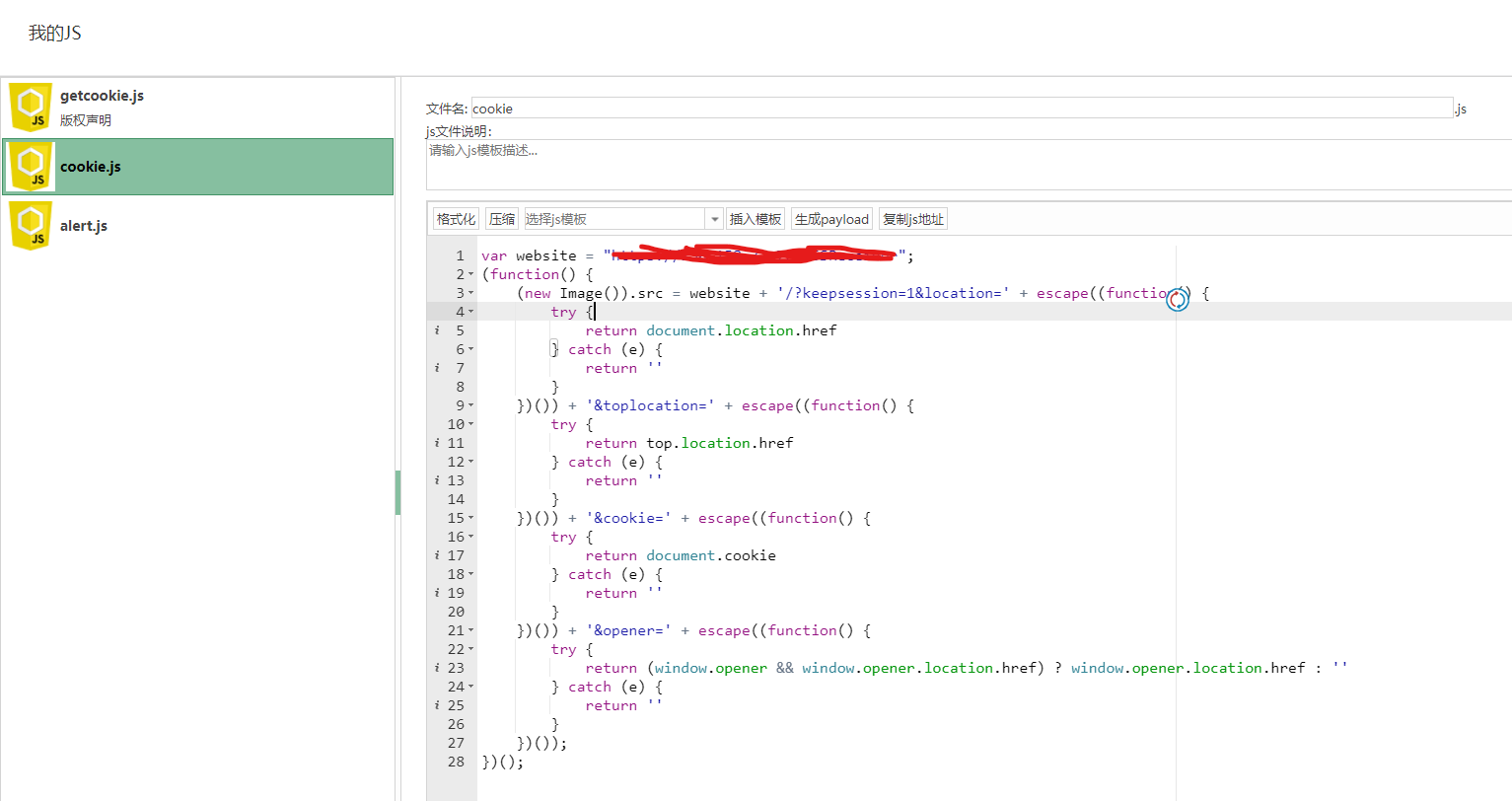Click the info marker on line 13
Screen dimensions: 1512x801
coord(437,481)
